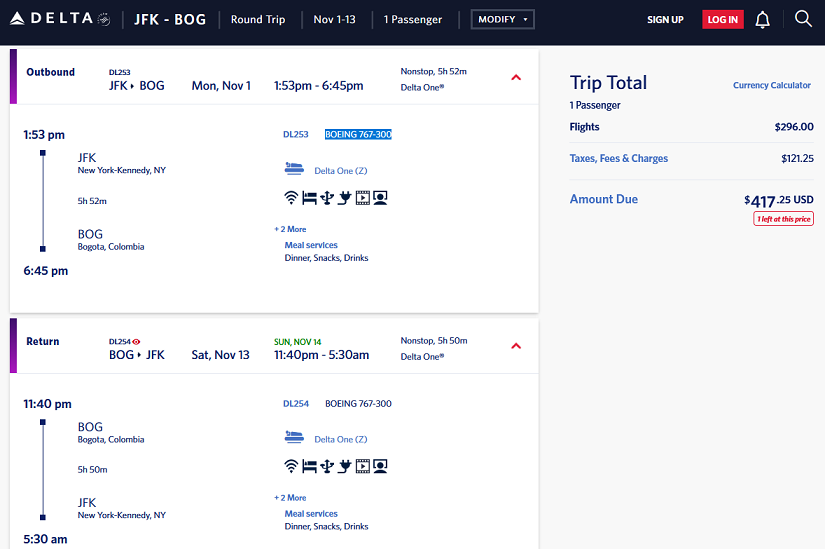Click return Delta One (Z) link

click(x=340, y=439)
